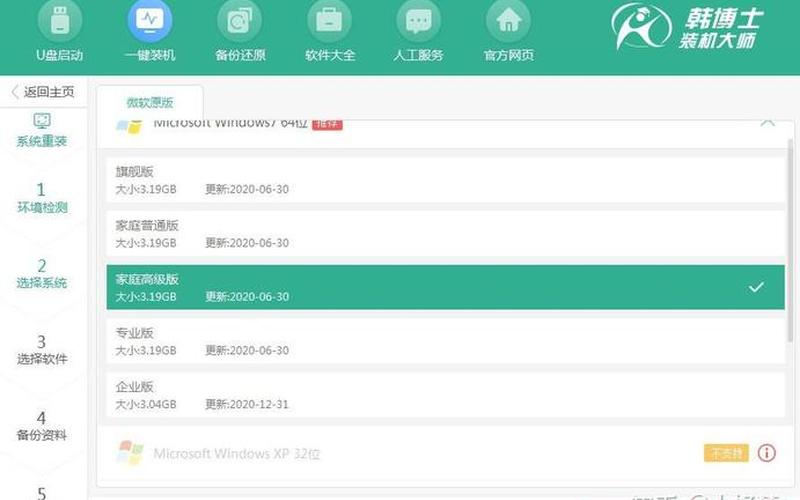This screenshot has height=500, width=800.
Task: Select the 一键装机 monitor icon
Action: click(150, 21)
